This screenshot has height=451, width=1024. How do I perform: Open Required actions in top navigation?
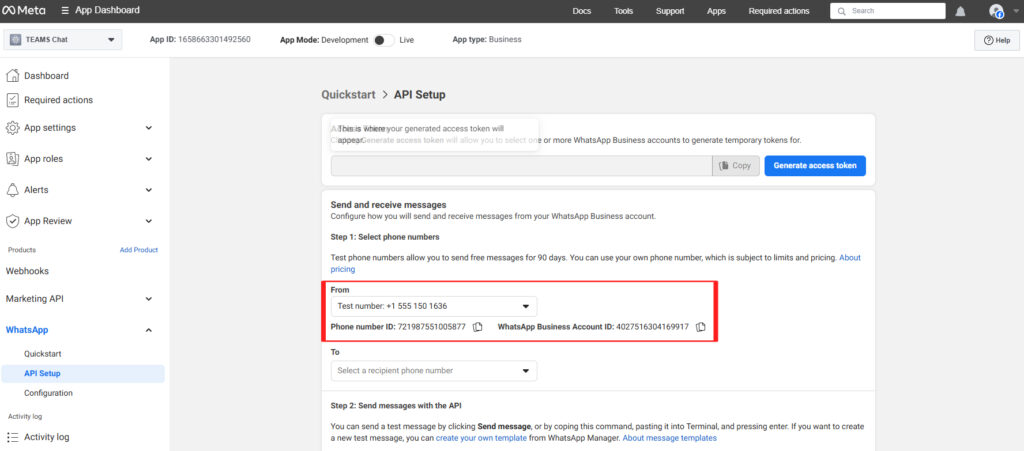point(779,11)
